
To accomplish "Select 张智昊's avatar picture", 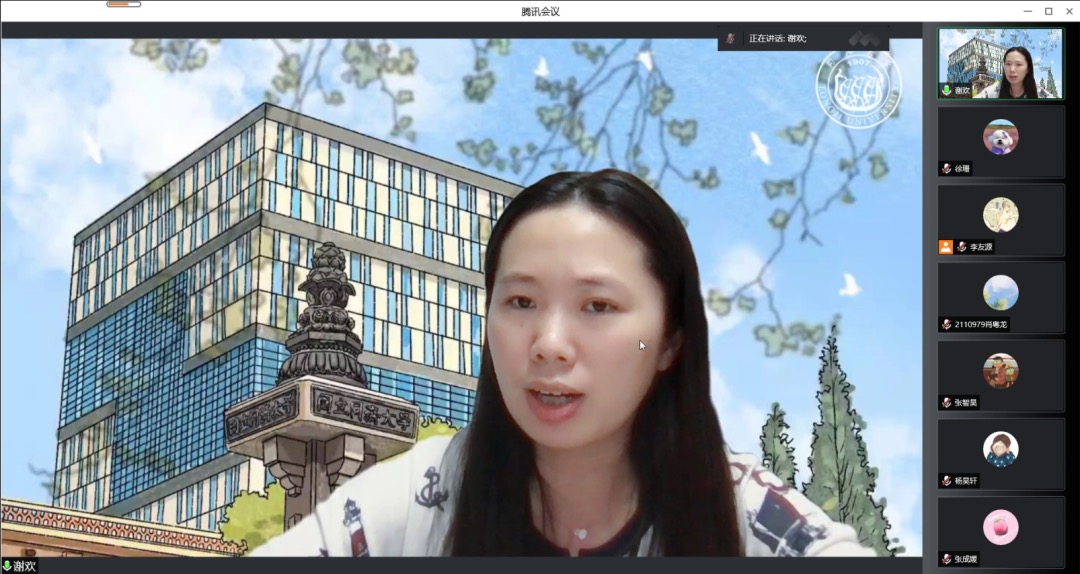I will (x=1000, y=370).
